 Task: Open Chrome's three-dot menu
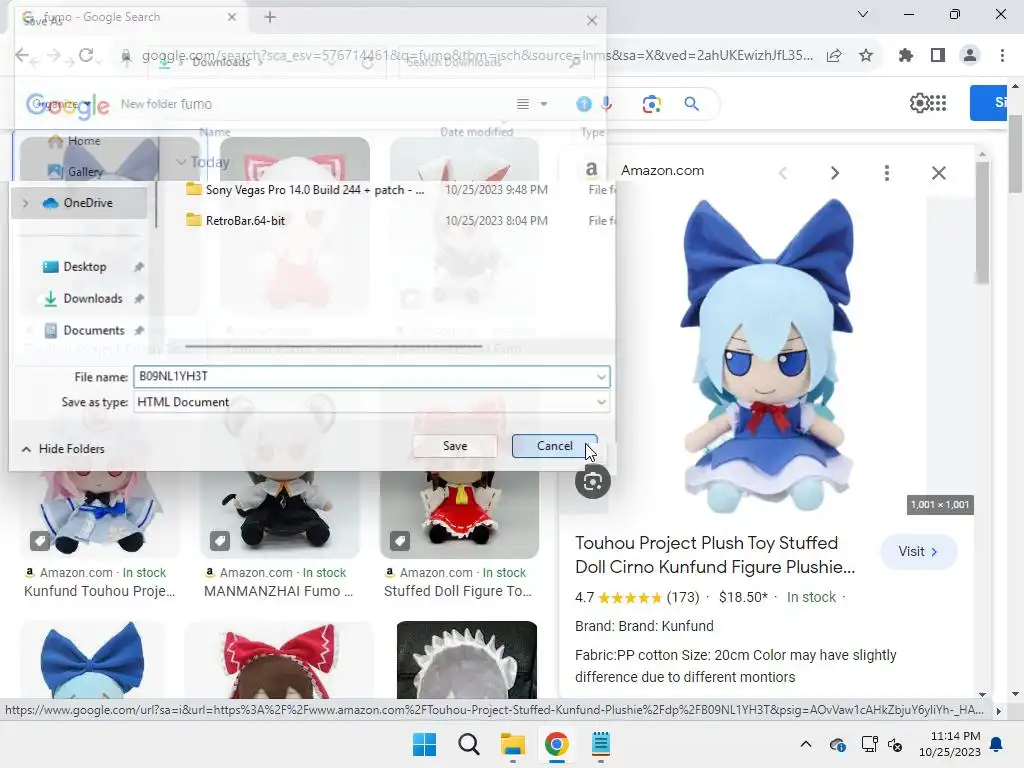(x=1002, y=56)
